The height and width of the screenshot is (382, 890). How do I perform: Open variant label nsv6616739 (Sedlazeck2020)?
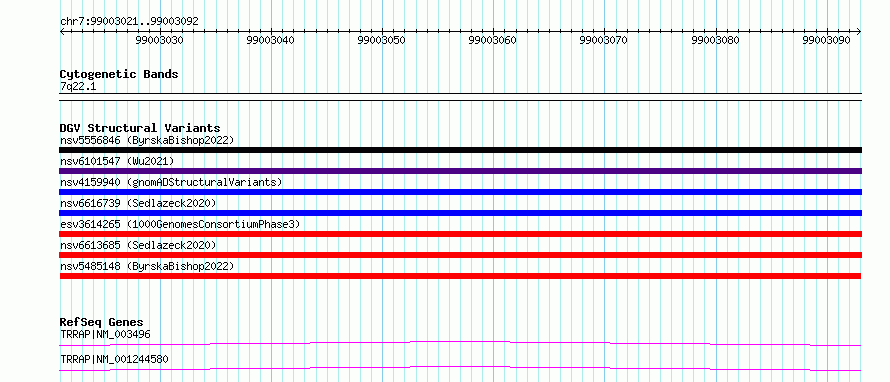138,203
